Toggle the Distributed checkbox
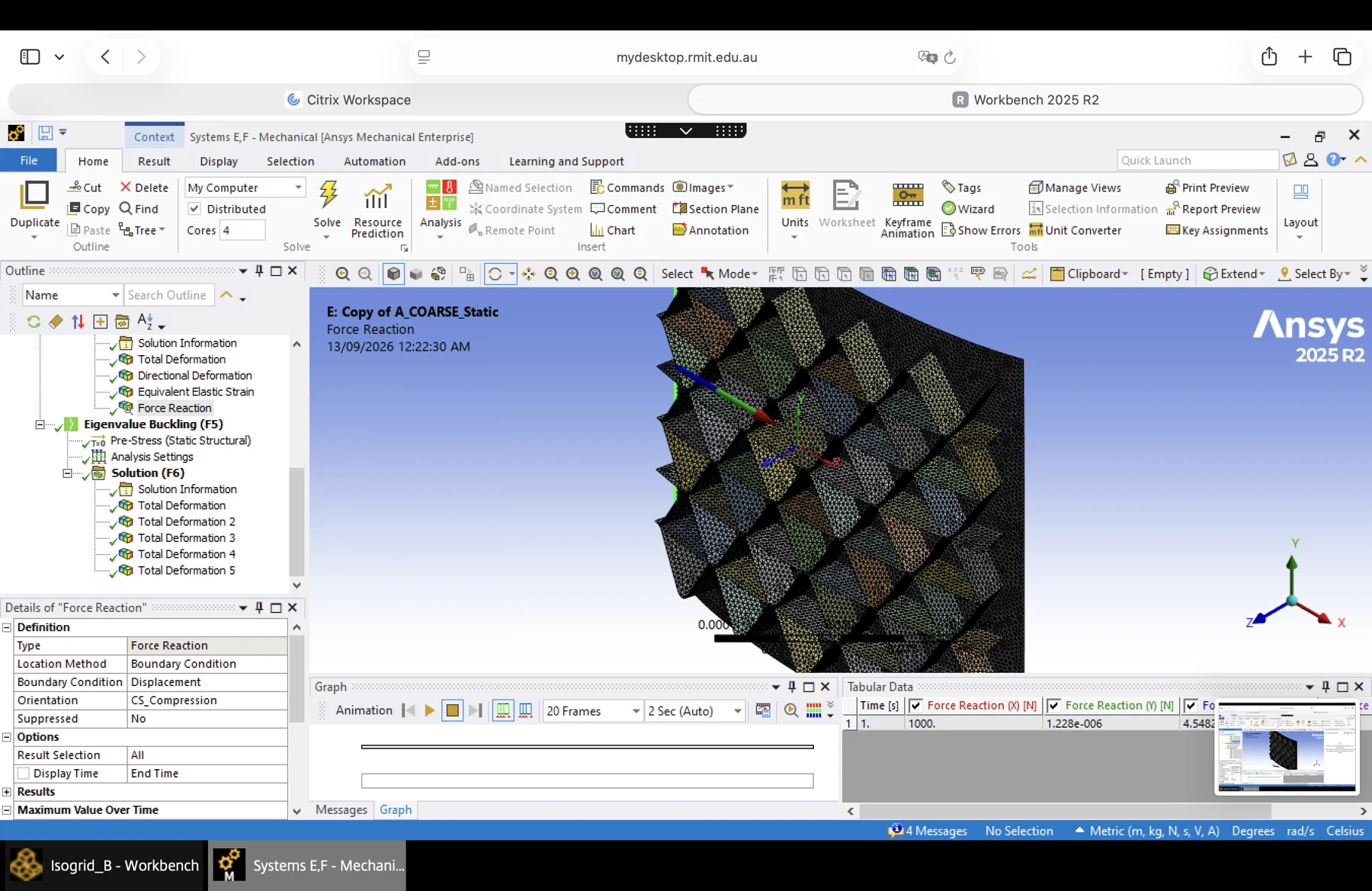The width and height of the screenshot is (1372, 891). [194, 209]
